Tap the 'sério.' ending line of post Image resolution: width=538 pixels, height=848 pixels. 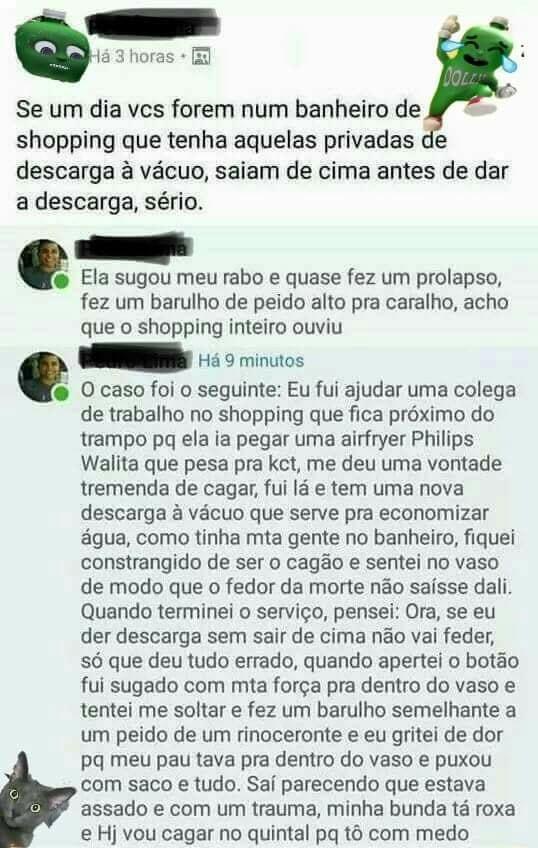click(110, 203)
